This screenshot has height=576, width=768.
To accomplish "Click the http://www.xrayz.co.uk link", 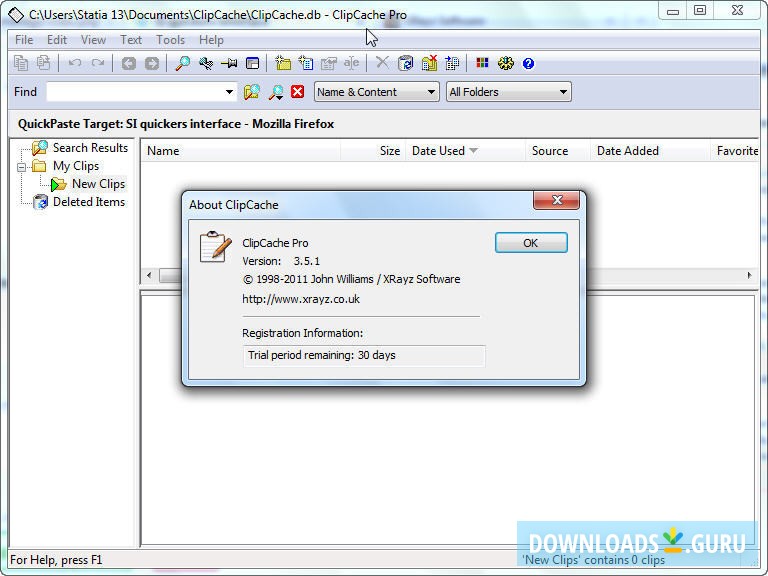I will [301, 299].
